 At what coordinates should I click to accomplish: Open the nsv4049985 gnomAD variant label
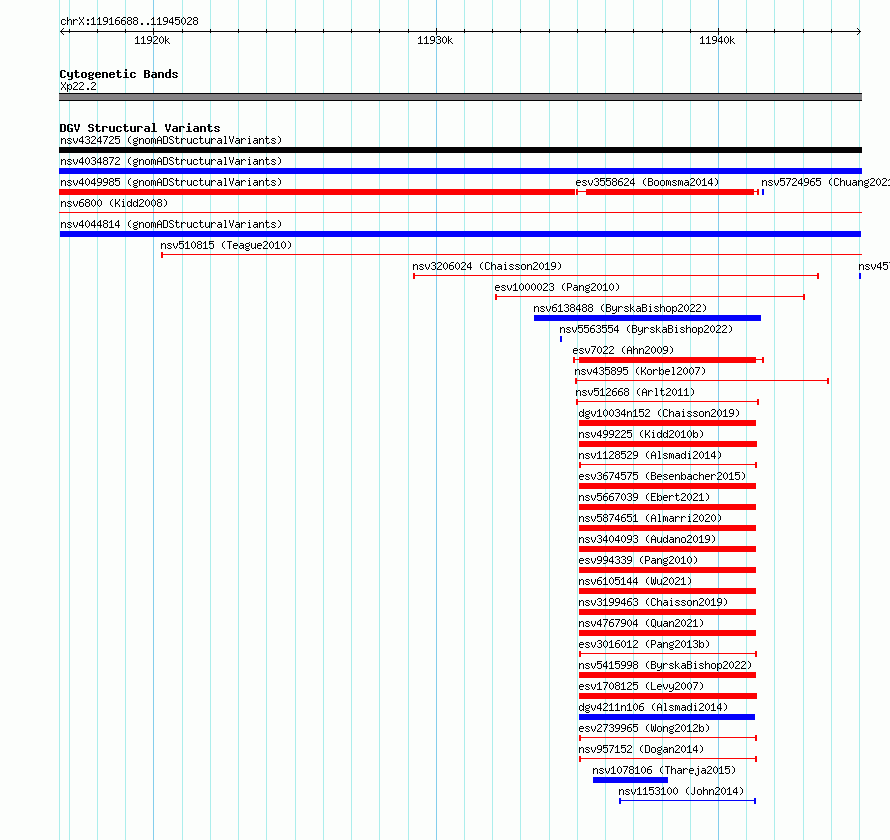[171, 182]
